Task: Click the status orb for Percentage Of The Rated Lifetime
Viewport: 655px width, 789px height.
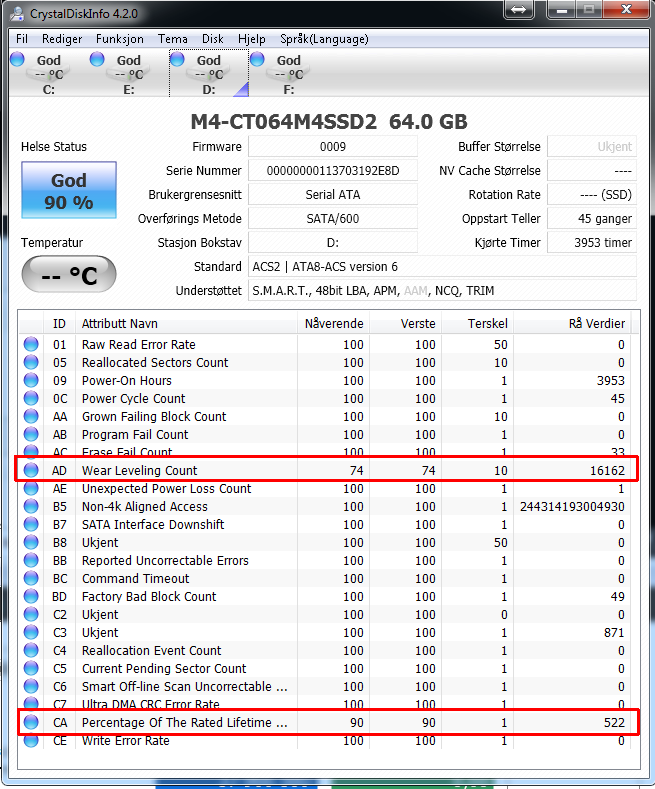Action: 31,722
